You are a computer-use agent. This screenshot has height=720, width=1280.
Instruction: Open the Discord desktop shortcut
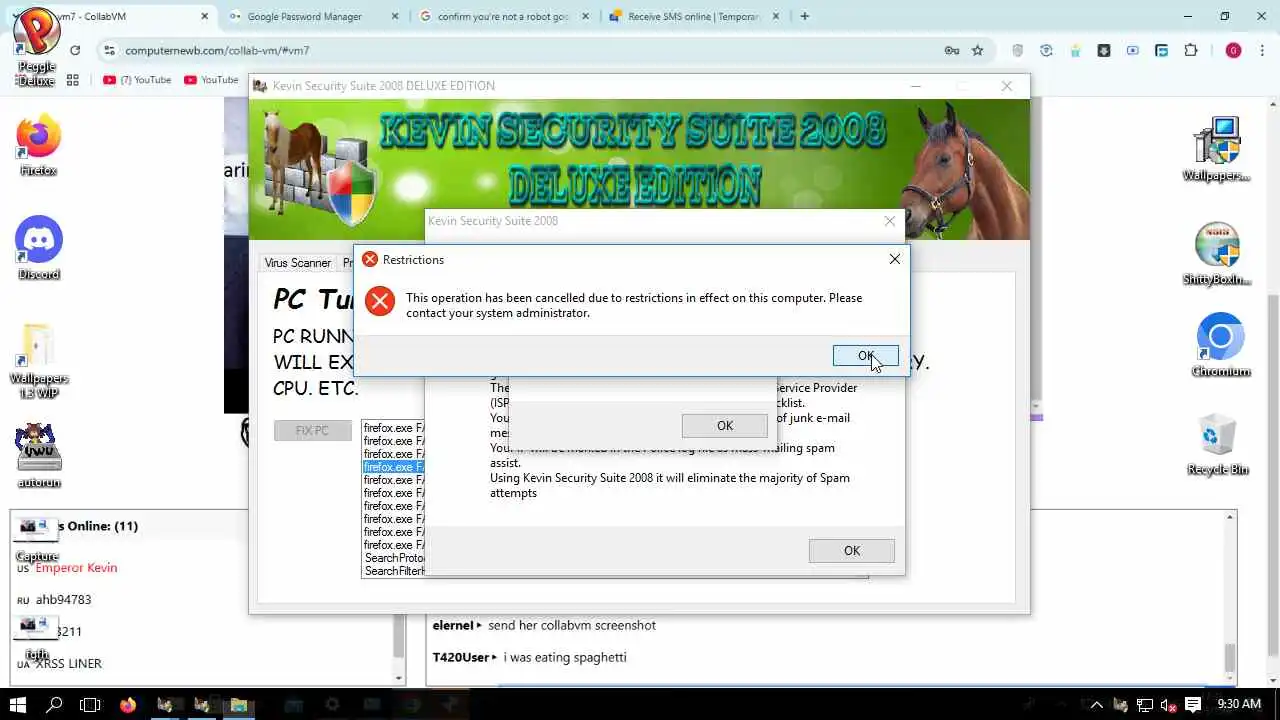point(39,248)
